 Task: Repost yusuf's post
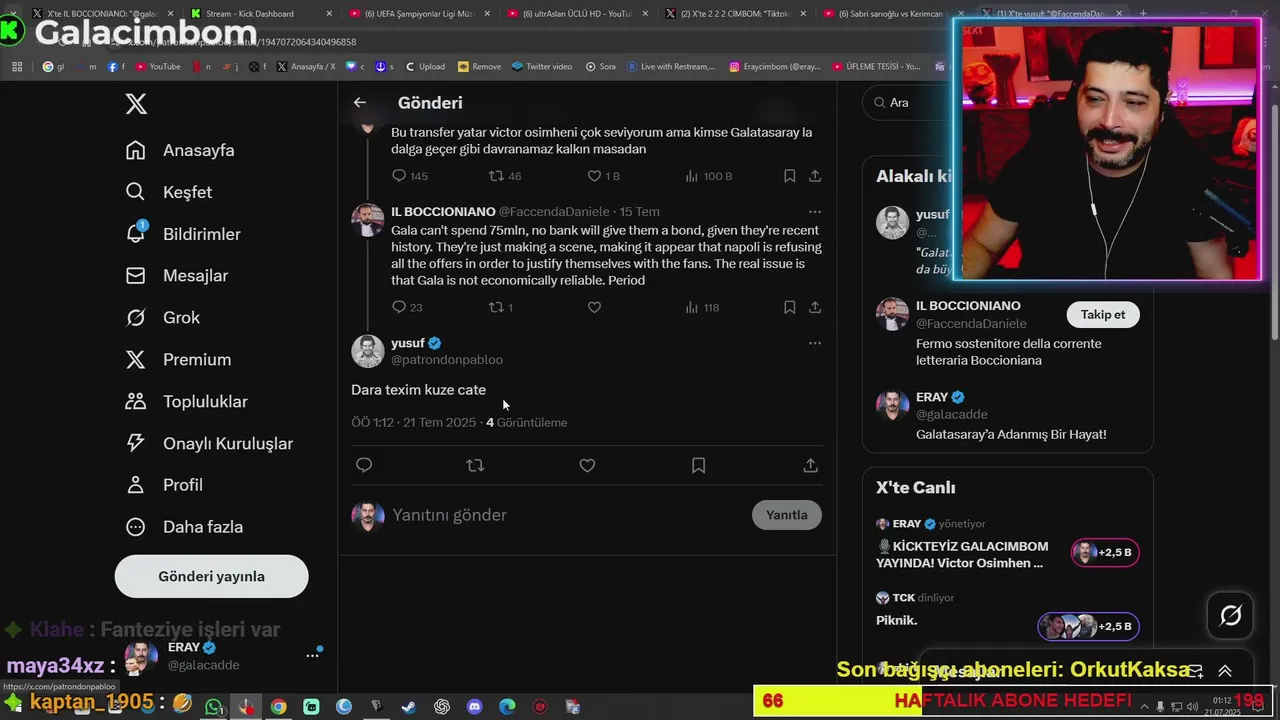pos(475,465)
